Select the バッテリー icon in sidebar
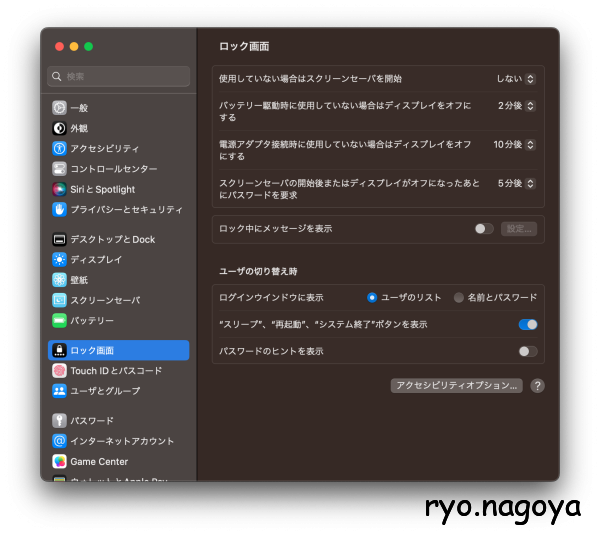Viewport: 600px width, 535px height. click(x=60, y=320)
